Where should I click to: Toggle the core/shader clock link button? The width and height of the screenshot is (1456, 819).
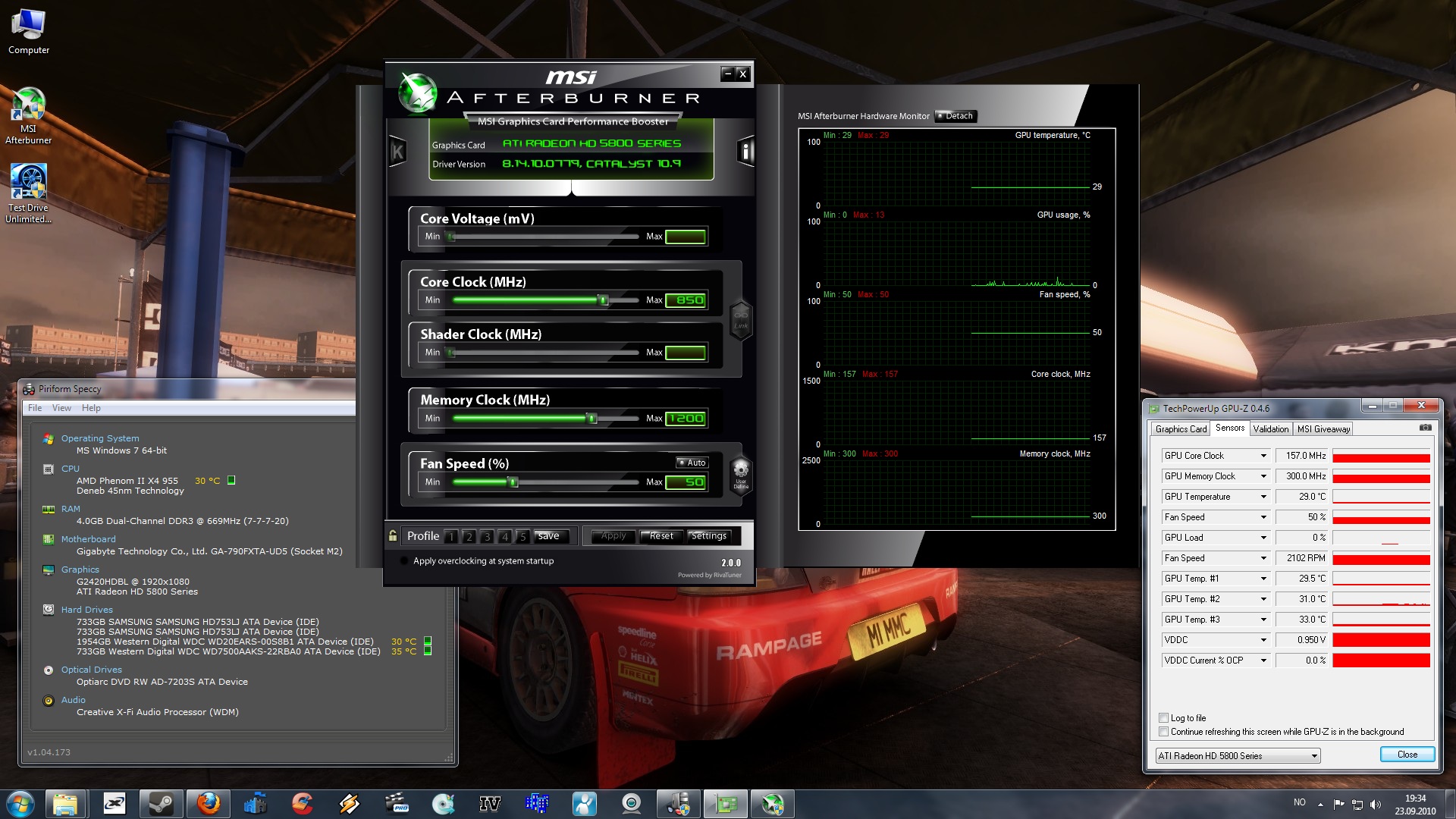click(x=741, y=319)
